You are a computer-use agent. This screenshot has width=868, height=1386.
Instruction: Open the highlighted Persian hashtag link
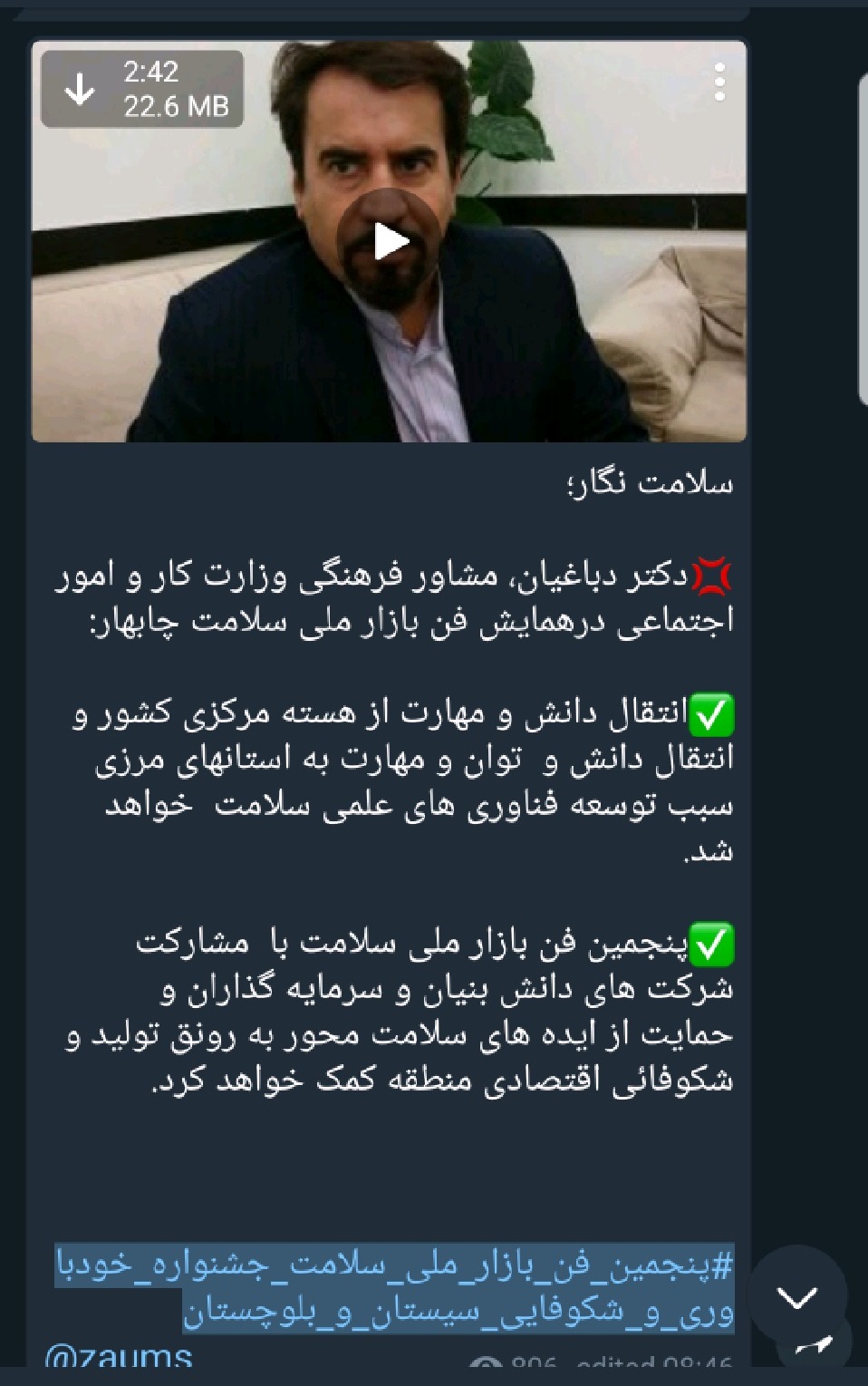tap(395, 1288)
